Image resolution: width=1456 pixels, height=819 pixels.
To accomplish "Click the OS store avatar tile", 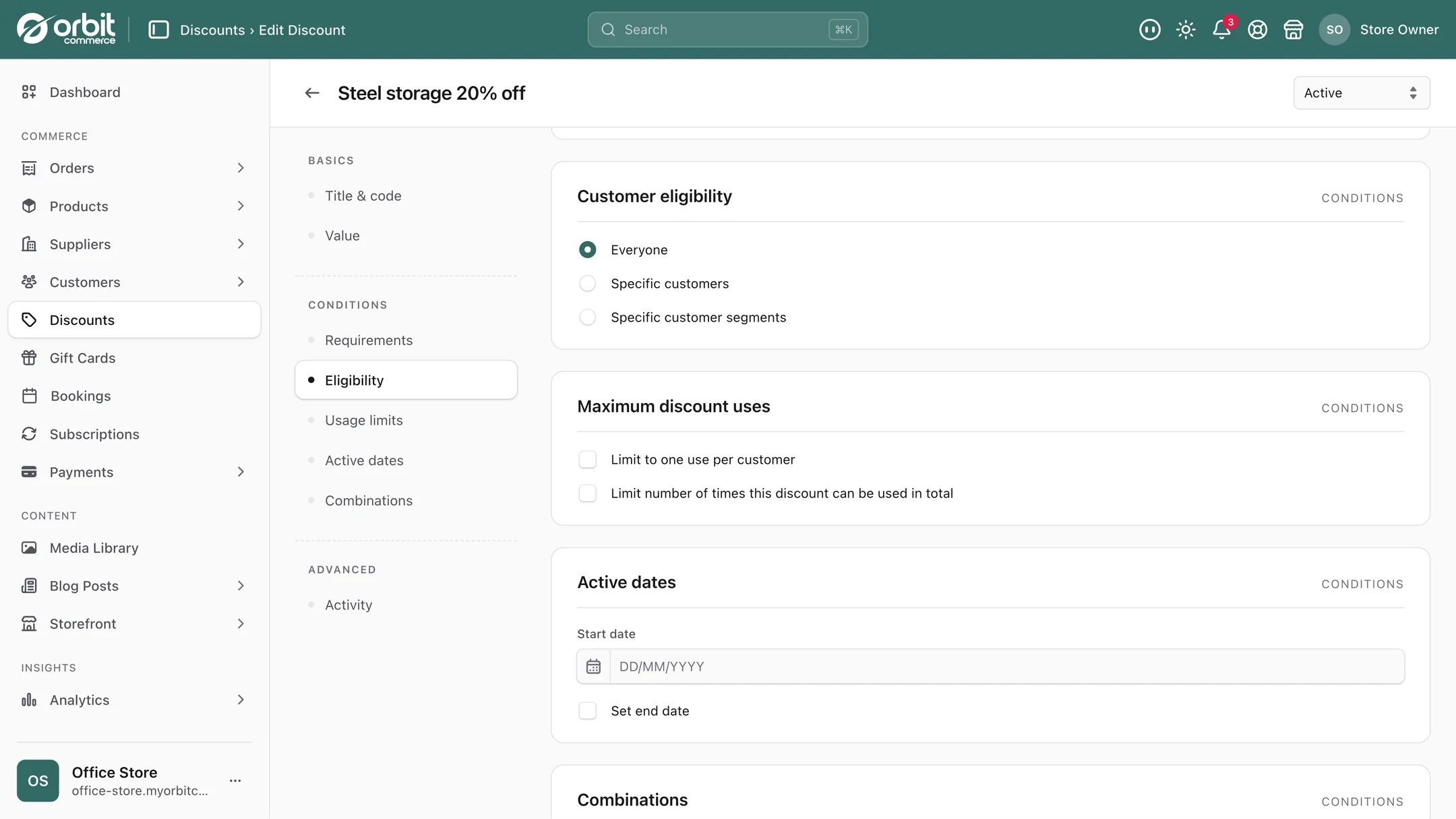I will [x=38, y=781].
